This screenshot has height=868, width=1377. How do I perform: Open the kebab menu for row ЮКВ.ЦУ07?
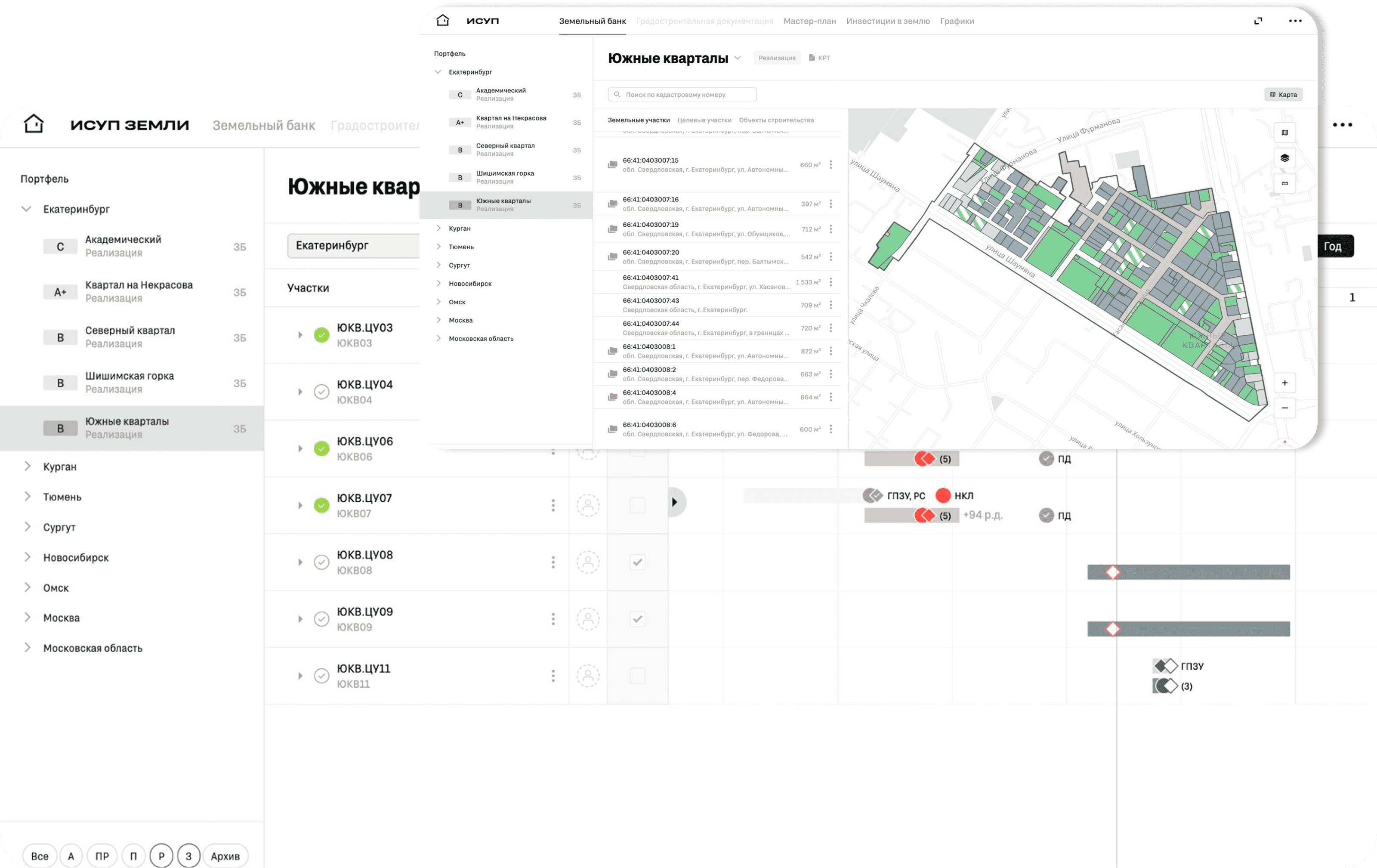point(553,505)
